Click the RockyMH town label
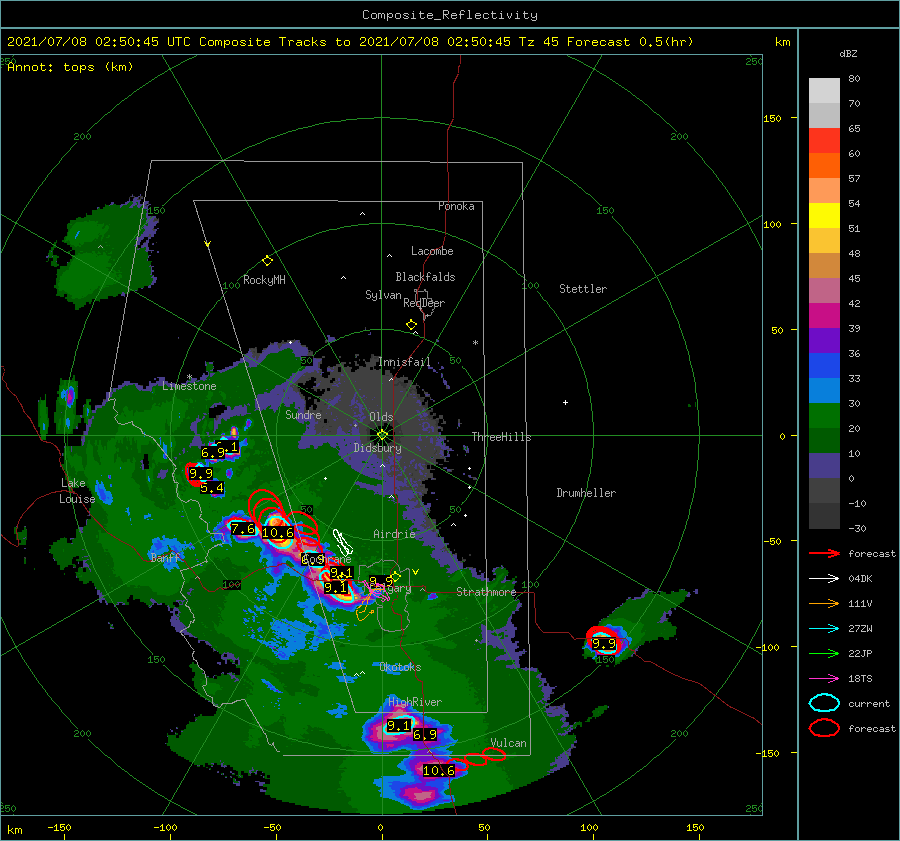The height and width of the screenshot is (841, 900). tap(264, 280)
